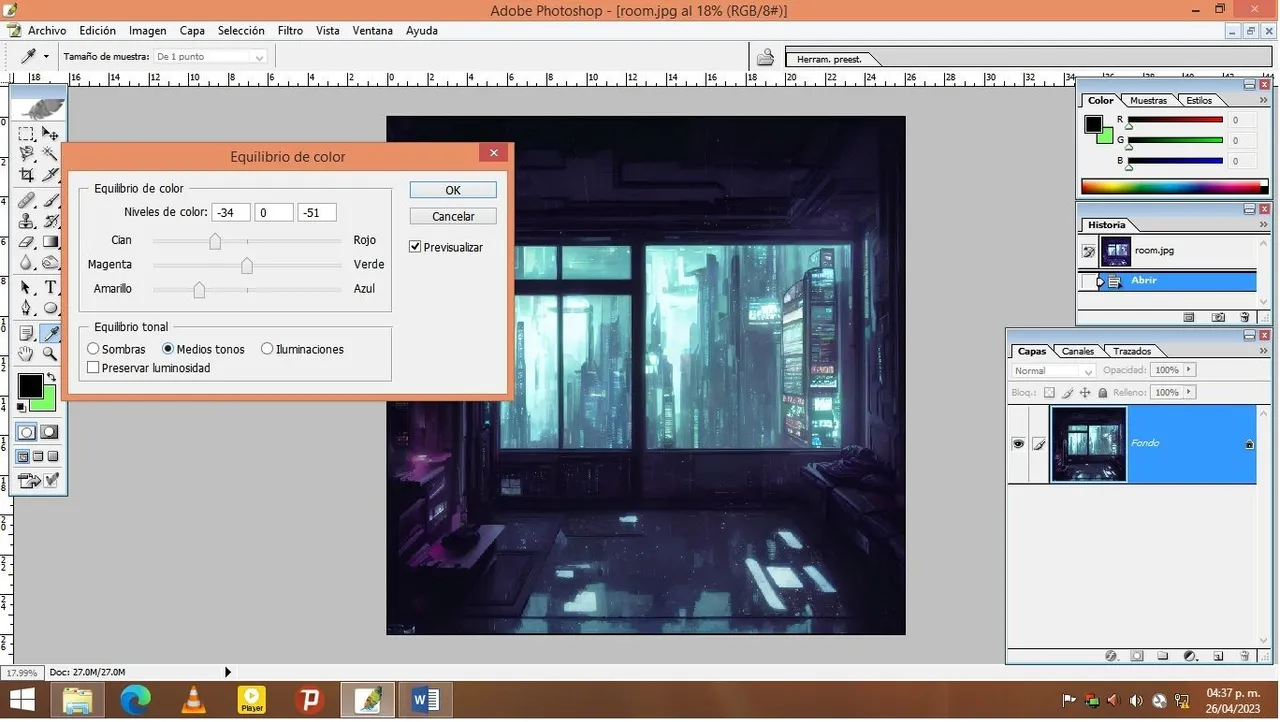Select the Brush tool
1280x722 pixels.
(50, 201)
